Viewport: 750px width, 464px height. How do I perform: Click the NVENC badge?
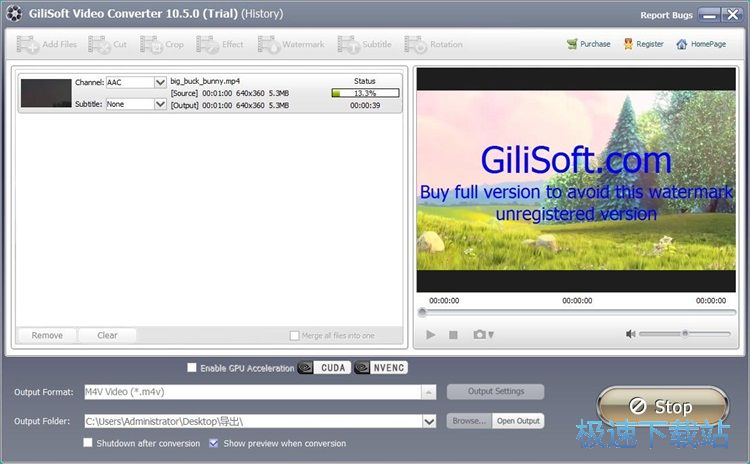381,367
